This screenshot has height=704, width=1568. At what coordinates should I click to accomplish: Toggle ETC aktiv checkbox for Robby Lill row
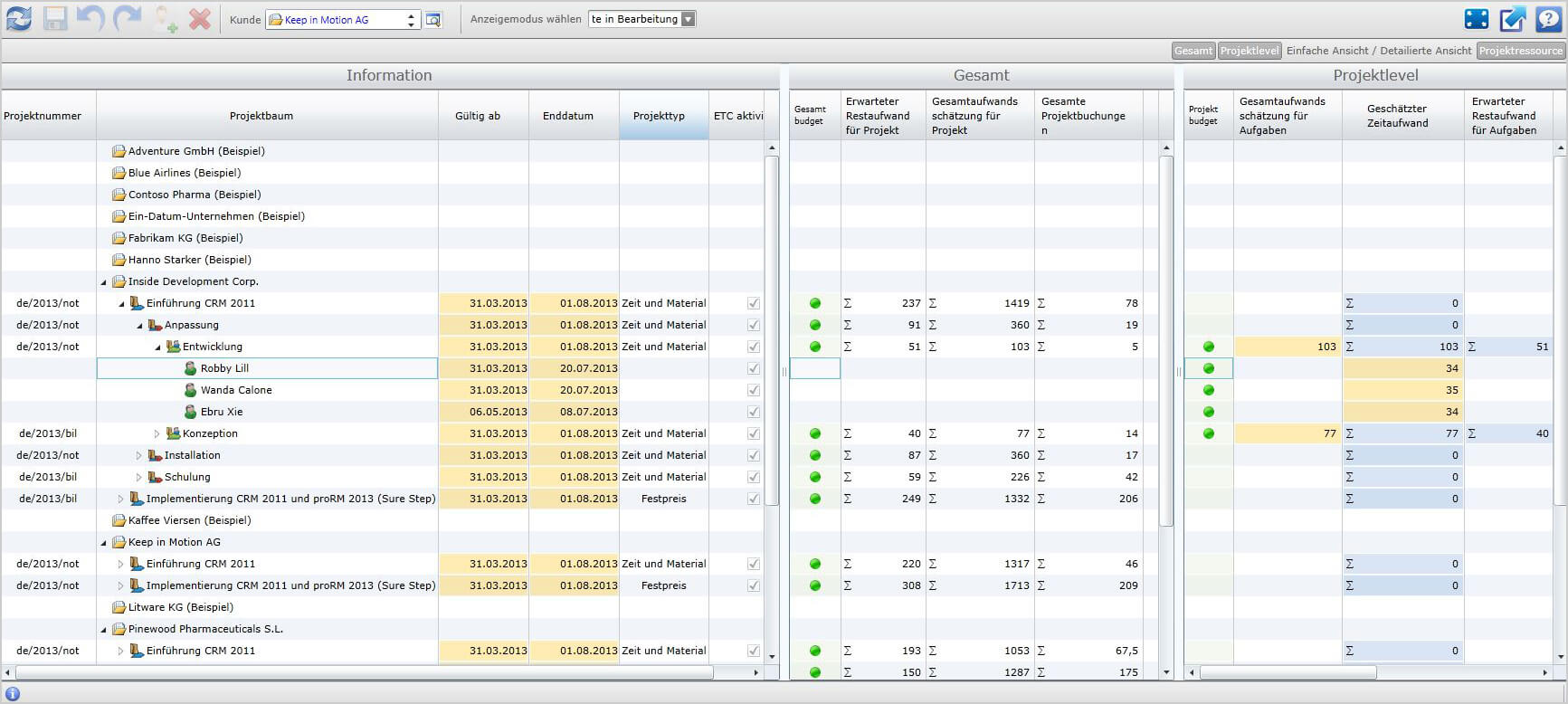pos(754,368)
